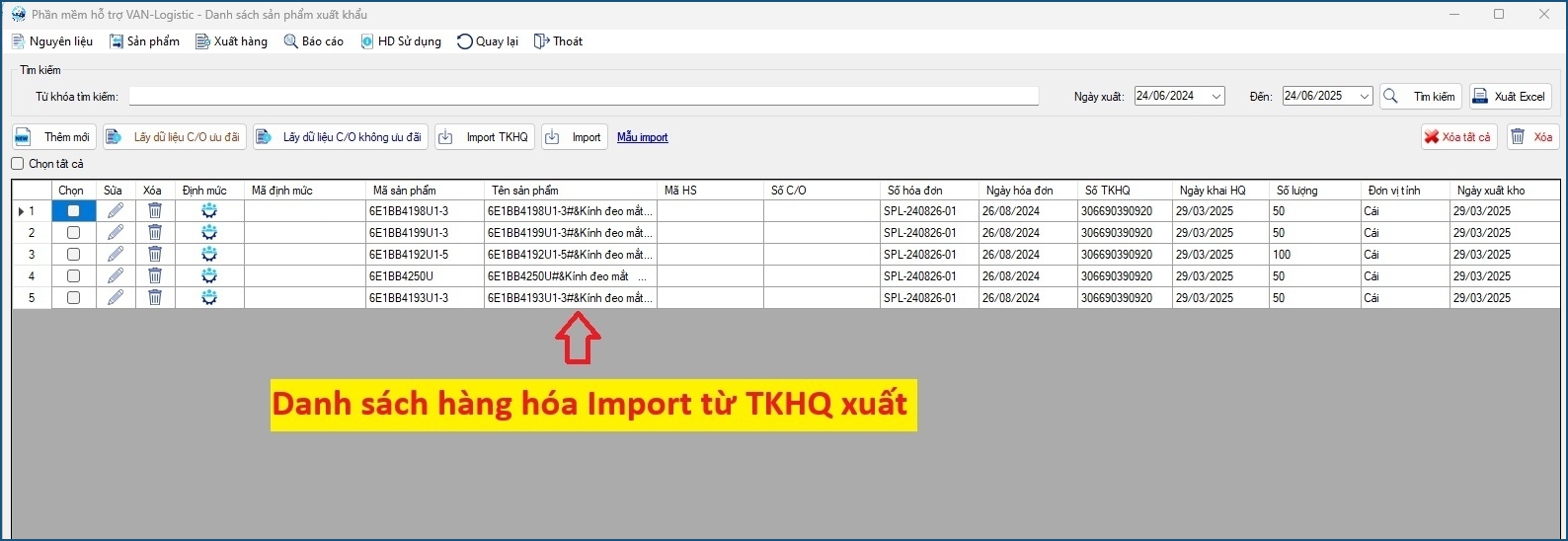Tick the checkbox in row 1
This screenshot has height=541, width=1568.
point(73,210)
